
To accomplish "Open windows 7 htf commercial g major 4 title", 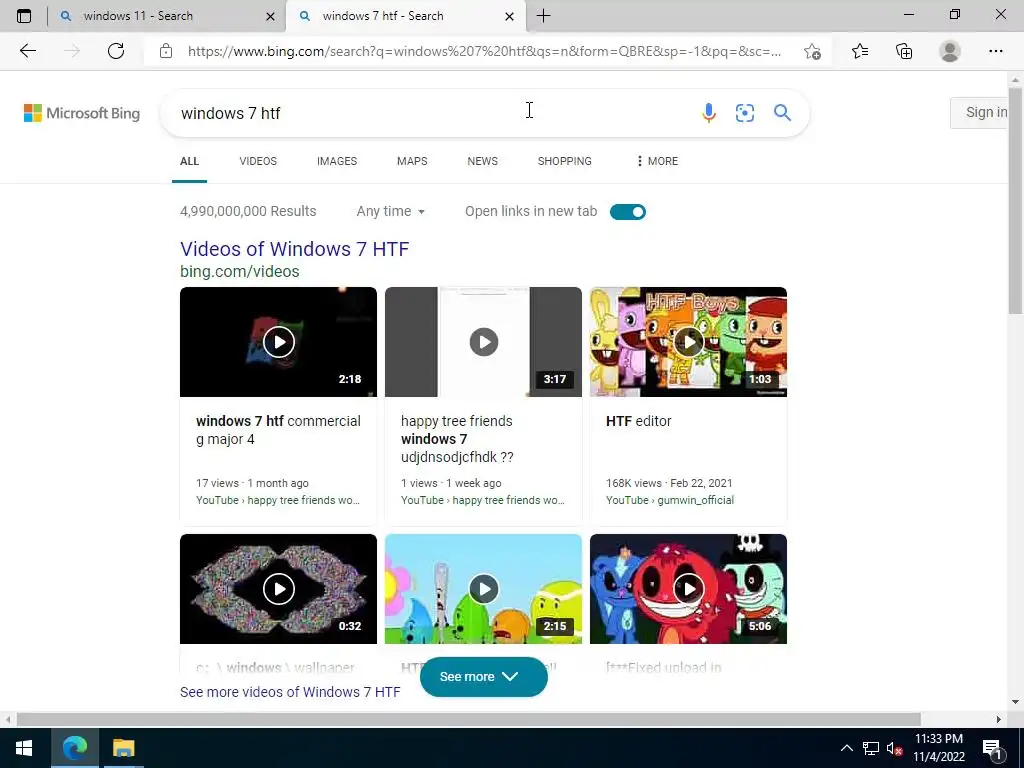I will click(x=278, y=430).
